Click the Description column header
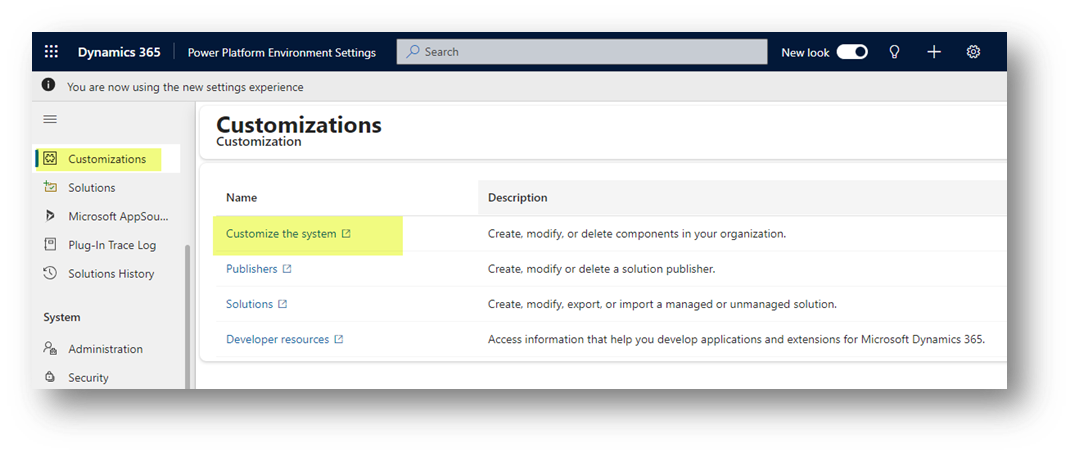 coord(518,198)
